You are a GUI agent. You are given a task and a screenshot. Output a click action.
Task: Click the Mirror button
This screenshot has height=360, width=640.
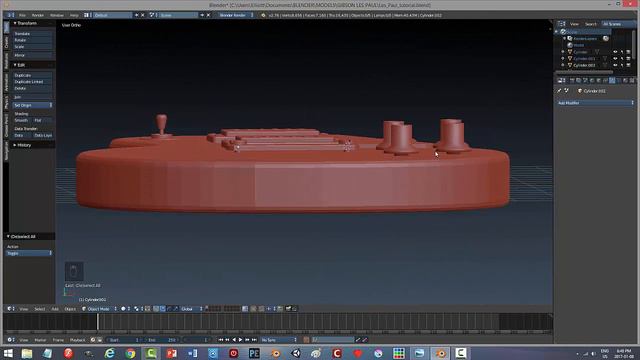point(32,55)
